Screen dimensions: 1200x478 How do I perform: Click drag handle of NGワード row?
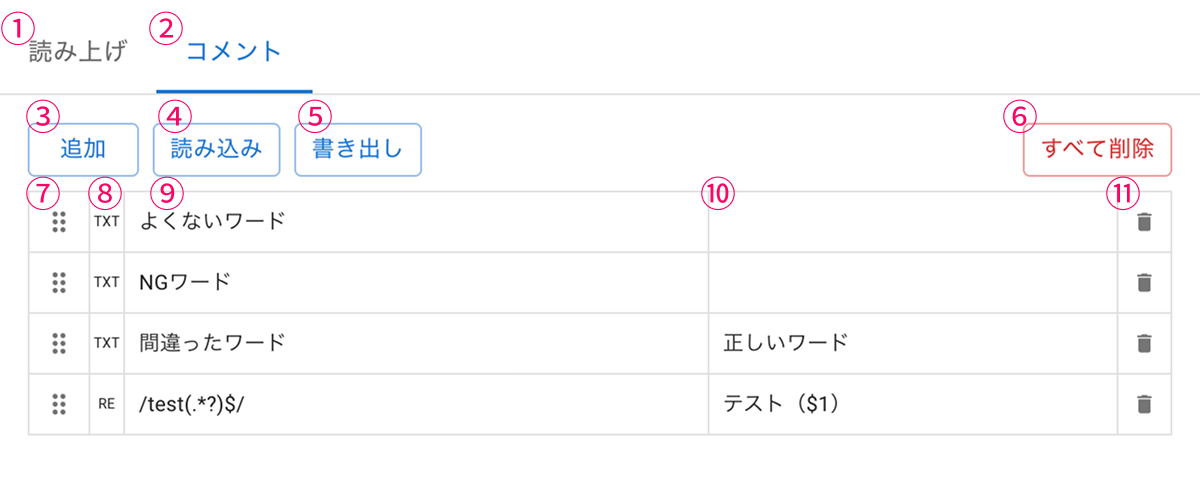[59, 283]
